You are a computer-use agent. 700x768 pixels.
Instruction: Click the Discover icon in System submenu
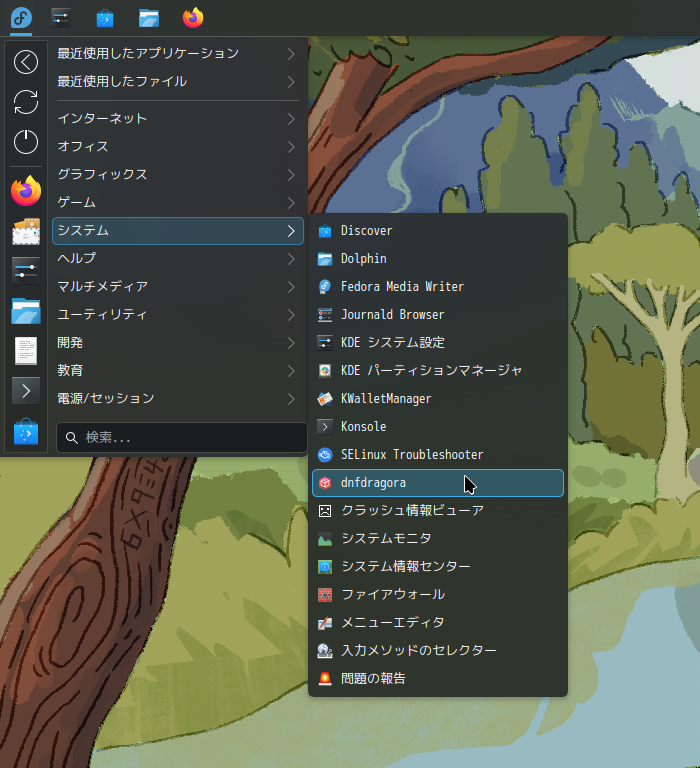pos(325,231)
